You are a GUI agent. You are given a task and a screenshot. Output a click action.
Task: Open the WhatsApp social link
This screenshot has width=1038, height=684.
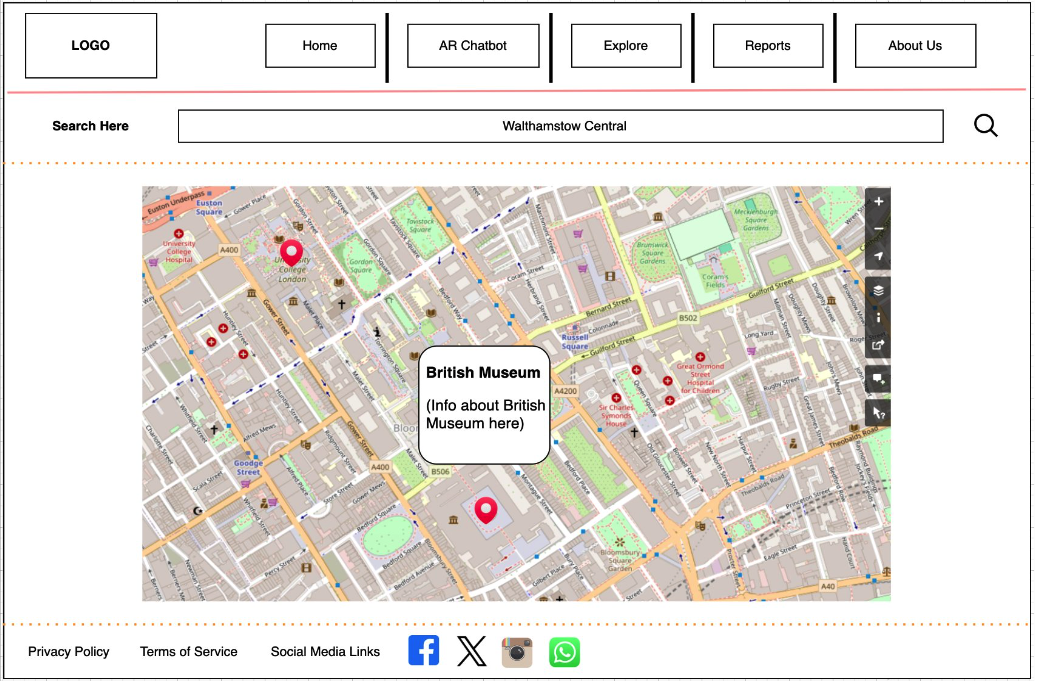564,652
